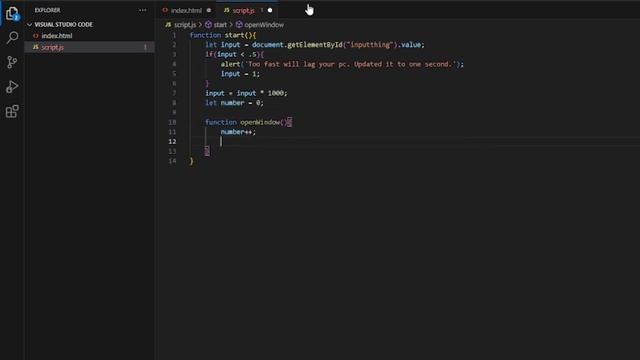Click 'getElementById' in line 2
The image size is (640, 360).
315,45
